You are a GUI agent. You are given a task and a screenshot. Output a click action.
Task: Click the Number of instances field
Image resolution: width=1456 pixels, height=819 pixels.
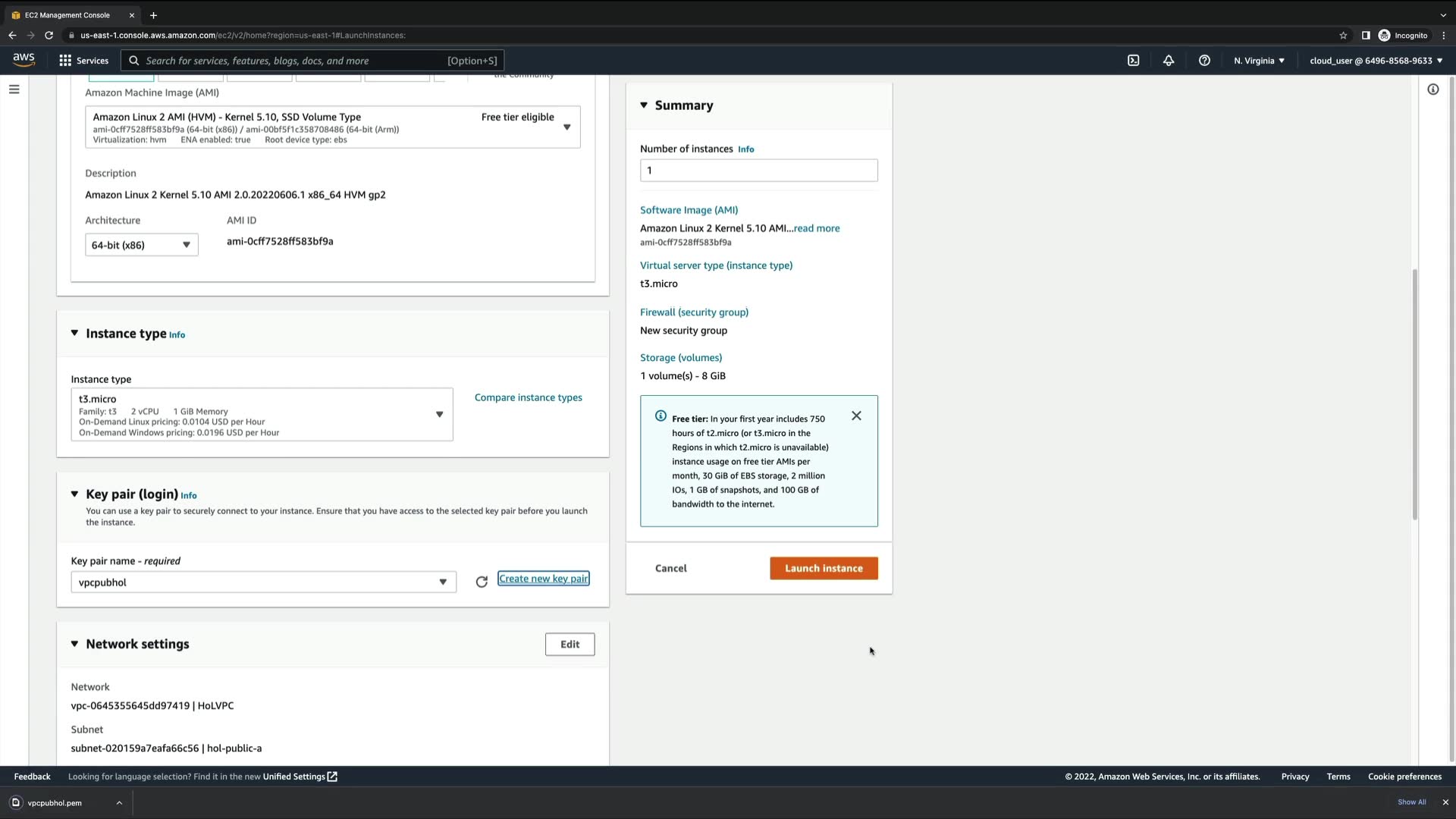tap(758, 171)
